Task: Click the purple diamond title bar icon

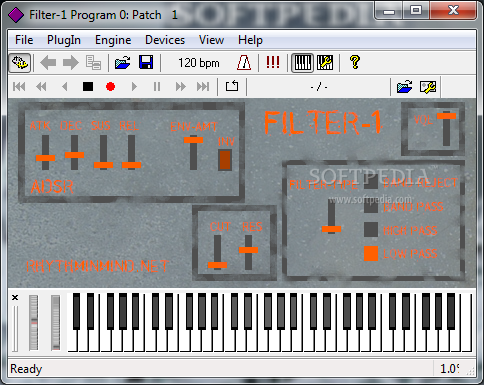Action: coord(16,15)
